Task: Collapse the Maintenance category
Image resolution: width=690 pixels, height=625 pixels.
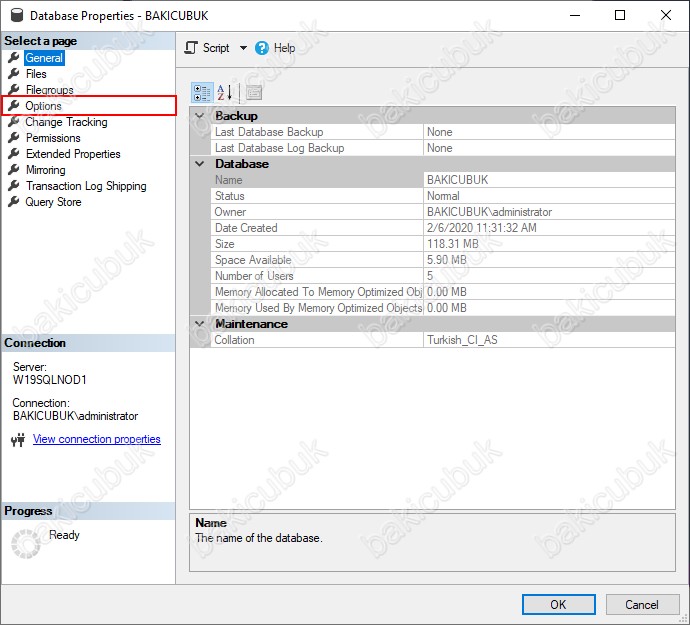Action: pyautogui.click(x=200, y=324)
